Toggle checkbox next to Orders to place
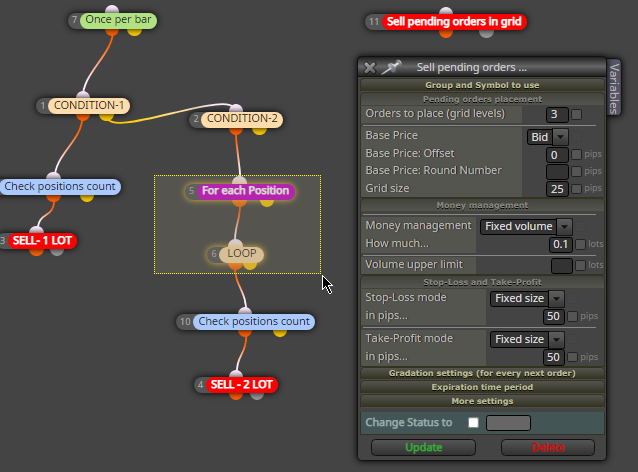Image resolution: width=638 pixels, height=472 pixels. pyautogui.click(x=577, y=114)
